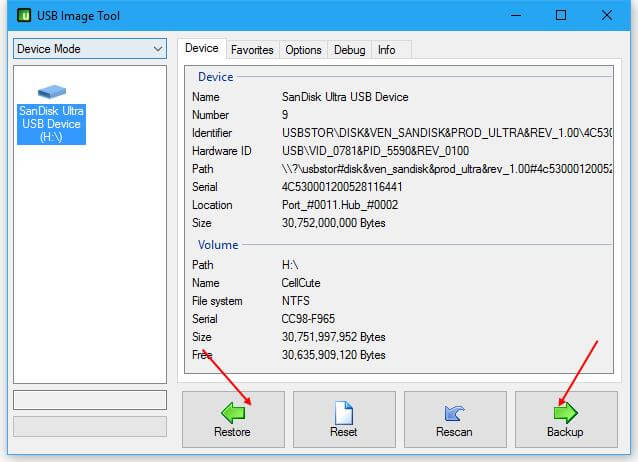Click volume size 30,751,997,952 Bytes
The image size is (638, 462).
pyautogui.click(x=333, y=337)
